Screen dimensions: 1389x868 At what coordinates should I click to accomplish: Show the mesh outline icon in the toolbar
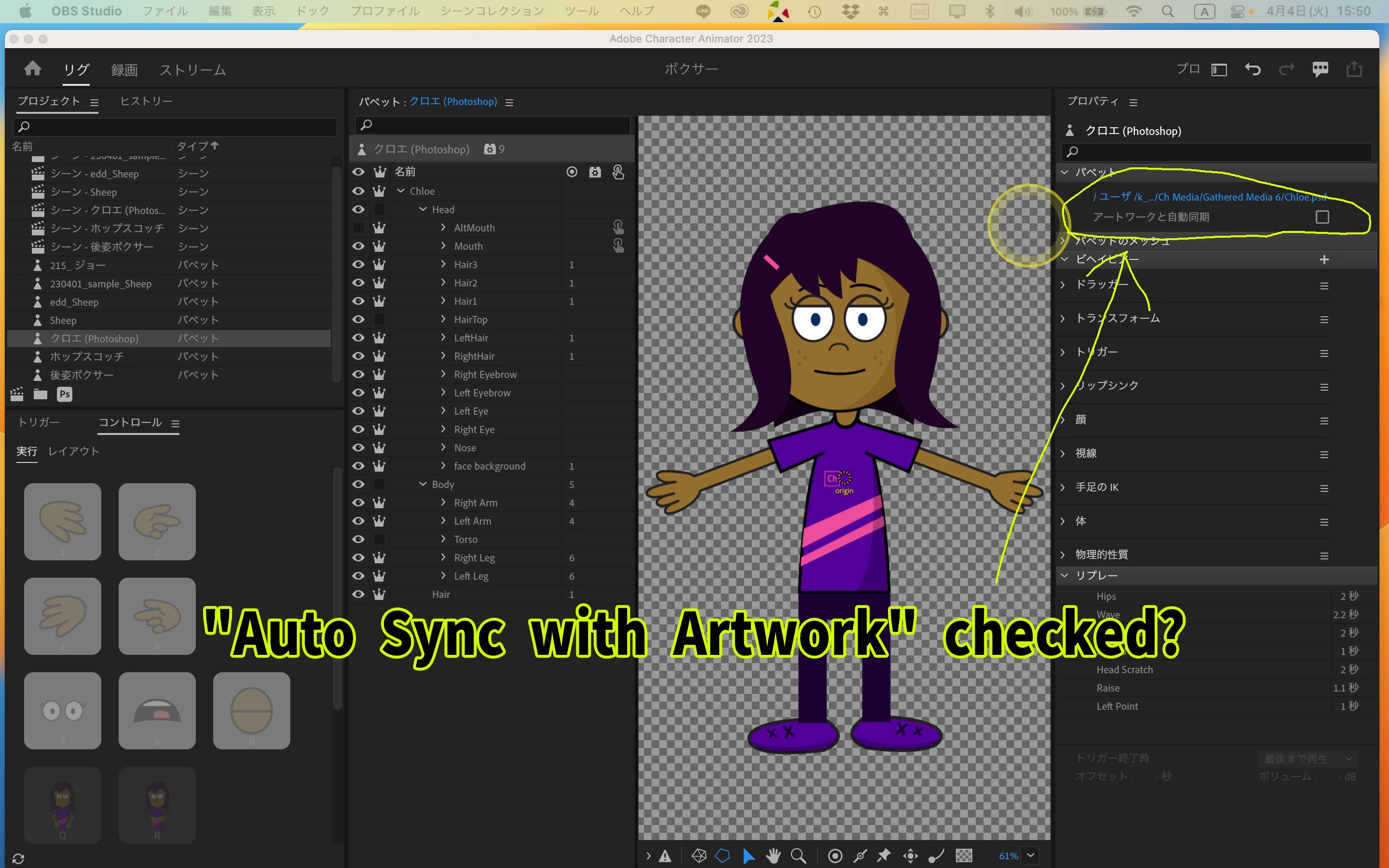point(699,855)
